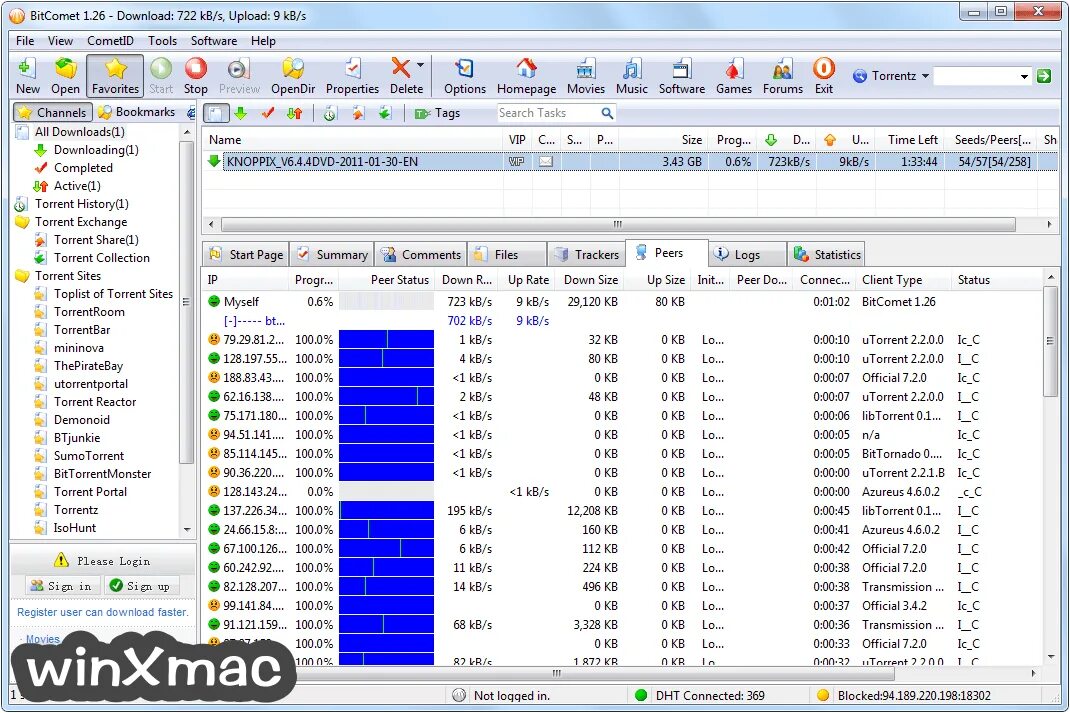1070x713 pixels.
Task: Click Register user can download faster link
Action: [x=102, y=612]
